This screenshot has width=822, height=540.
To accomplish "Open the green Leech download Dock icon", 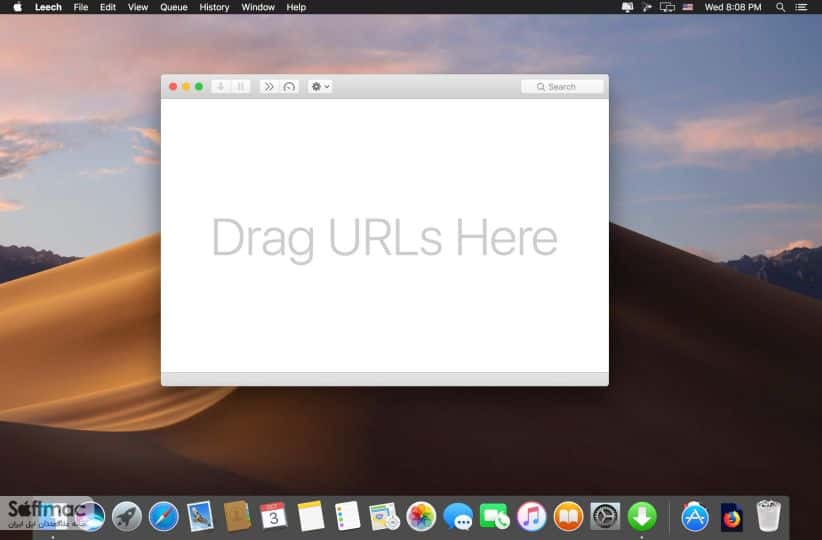I will point(642,516).
